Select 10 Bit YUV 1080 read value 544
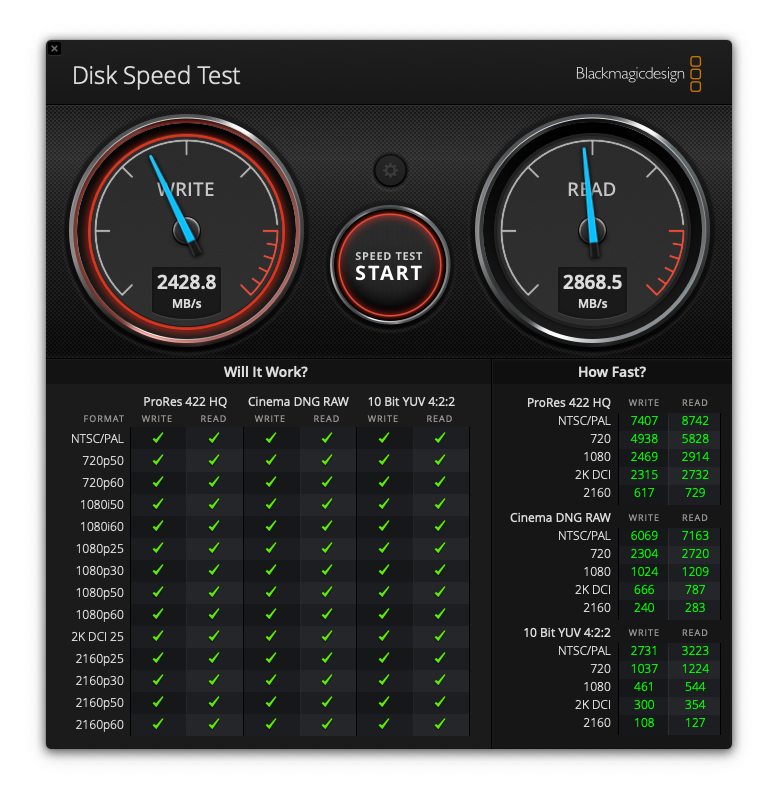778x802 pixels. [695, 686]
